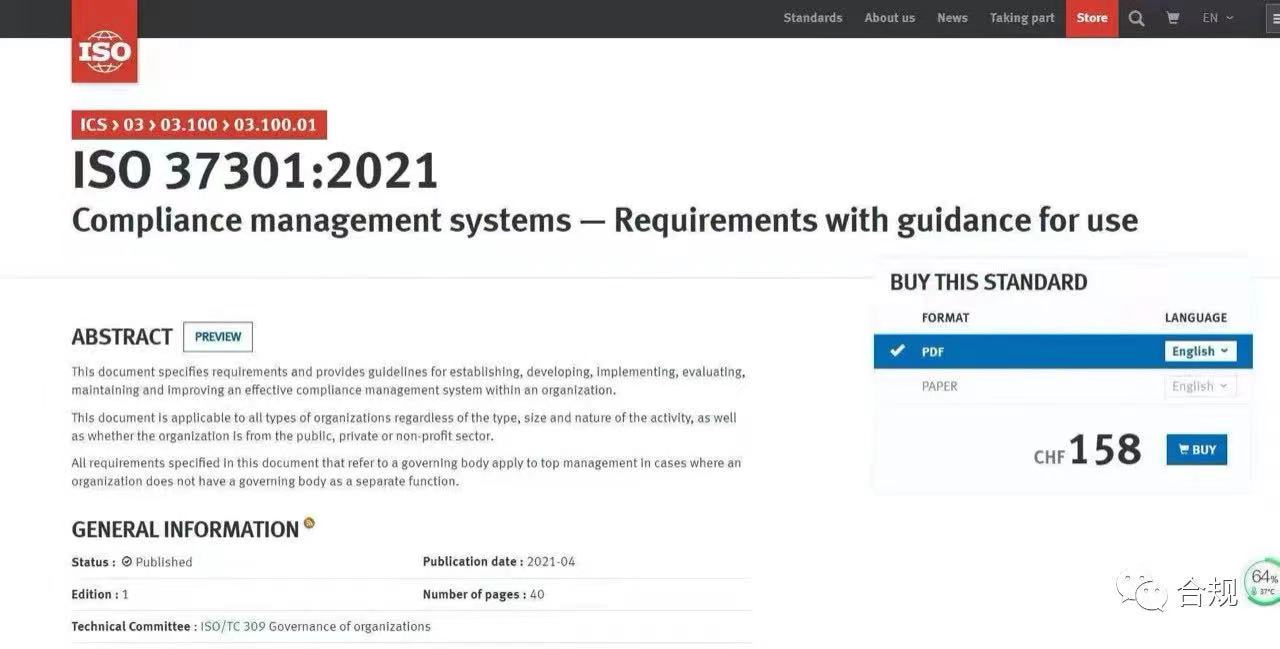Click the RSS feed icon beside General Information
The height and width of the screenshot is (649, 1280).
click(309, 523)
